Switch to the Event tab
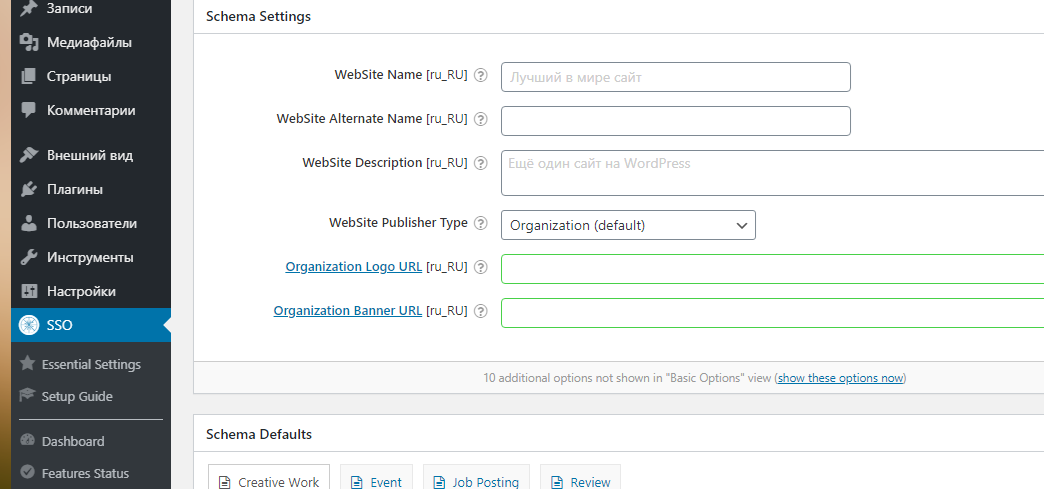This screenshot has width=1044, height=489. [x=376, y=477]
